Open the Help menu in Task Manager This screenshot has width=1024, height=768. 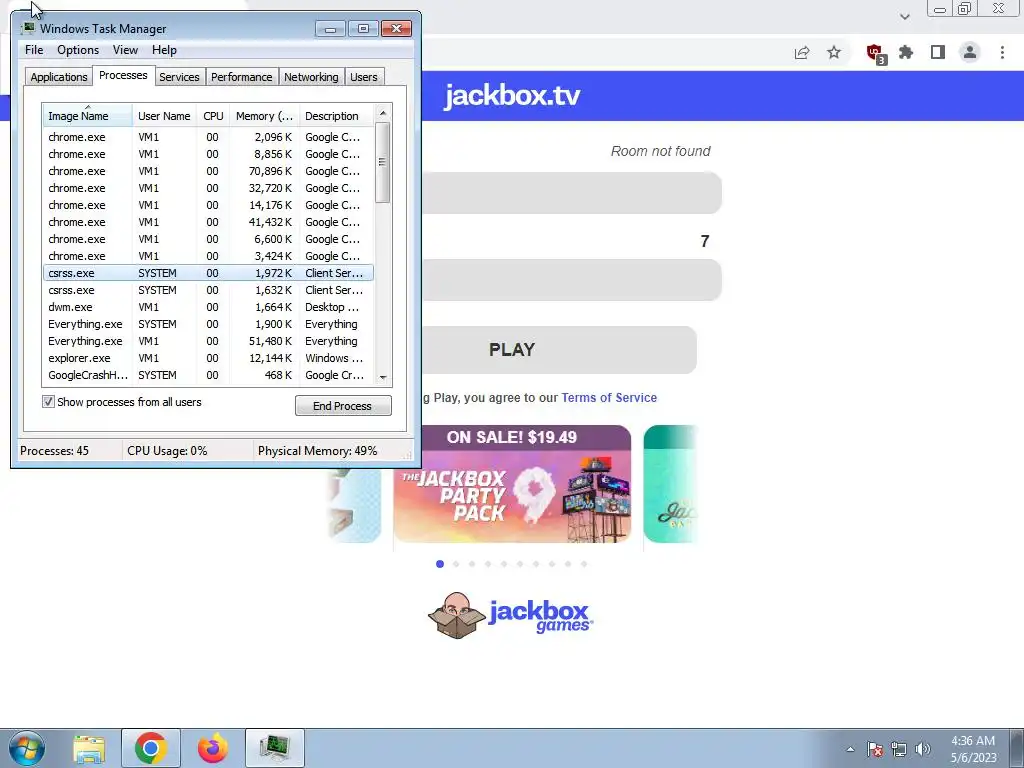coord(164,50)
